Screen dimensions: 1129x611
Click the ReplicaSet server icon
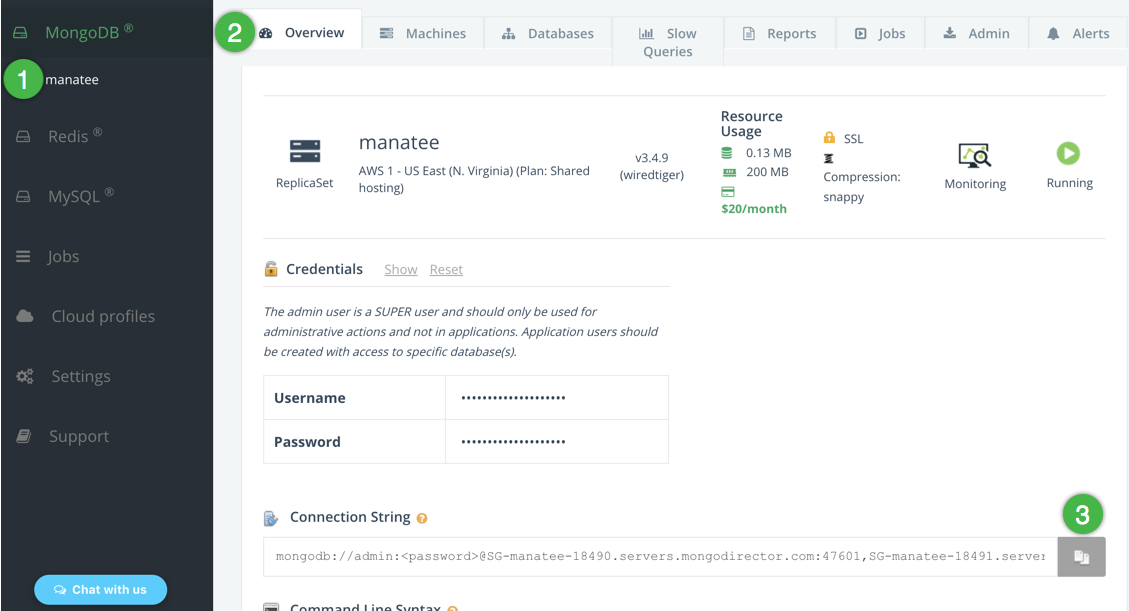tap(305, 151)
